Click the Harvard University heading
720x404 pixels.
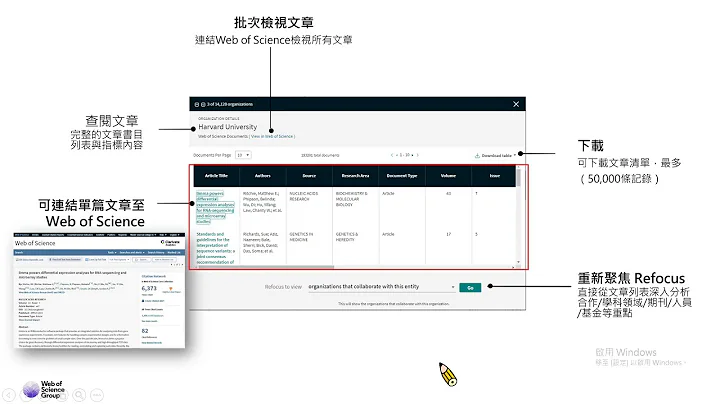[x=227, y=127]
